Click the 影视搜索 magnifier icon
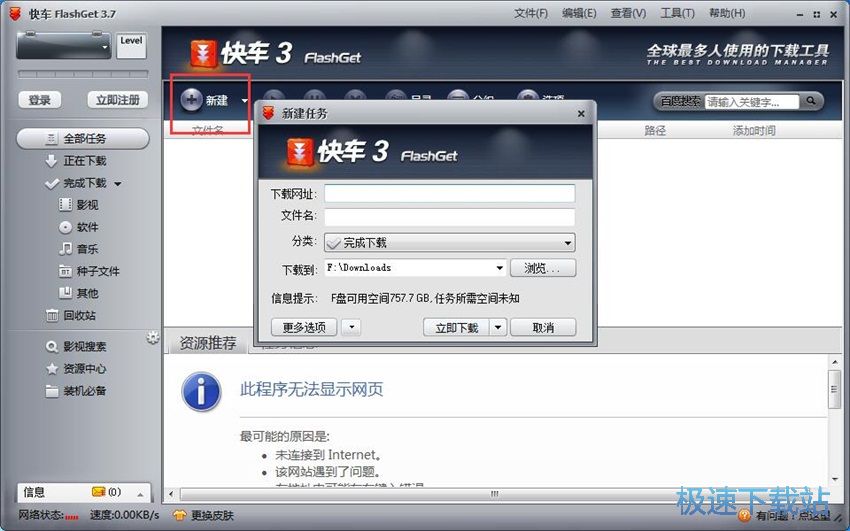Viewport: 850px width, 531px height. tap(51, 347)
